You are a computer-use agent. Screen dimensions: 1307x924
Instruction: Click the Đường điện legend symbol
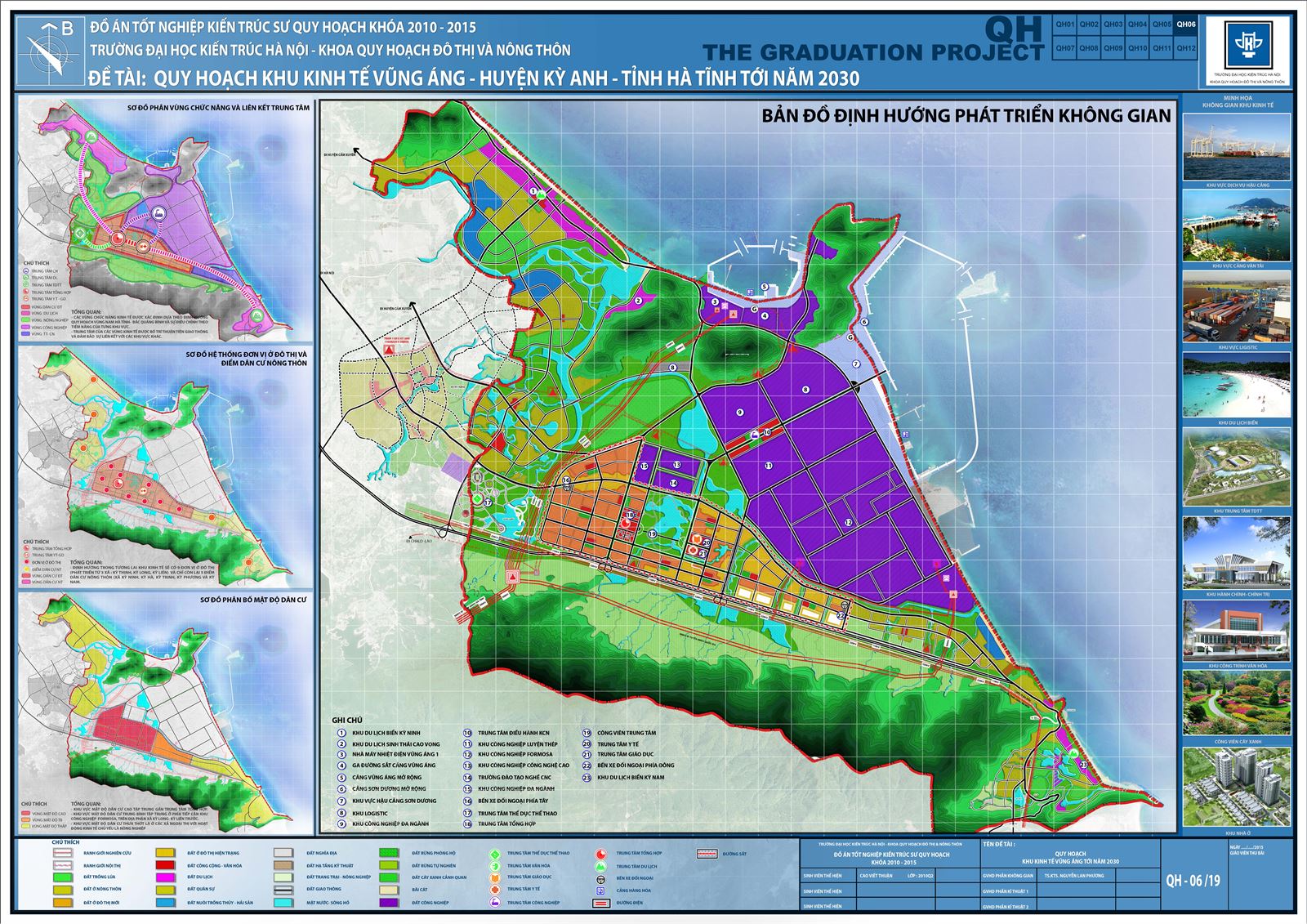tap(600, 904)
